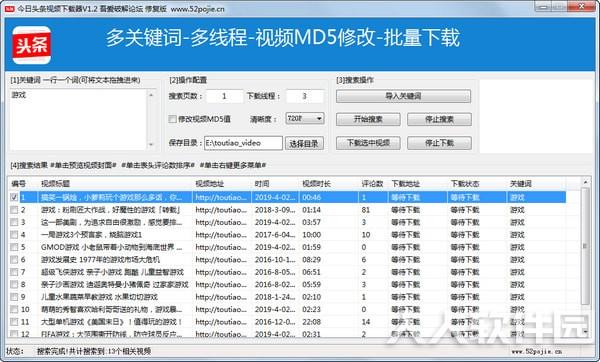Click the red 头条 app logo
600x362 pixels.
click(x=31, y=45)
